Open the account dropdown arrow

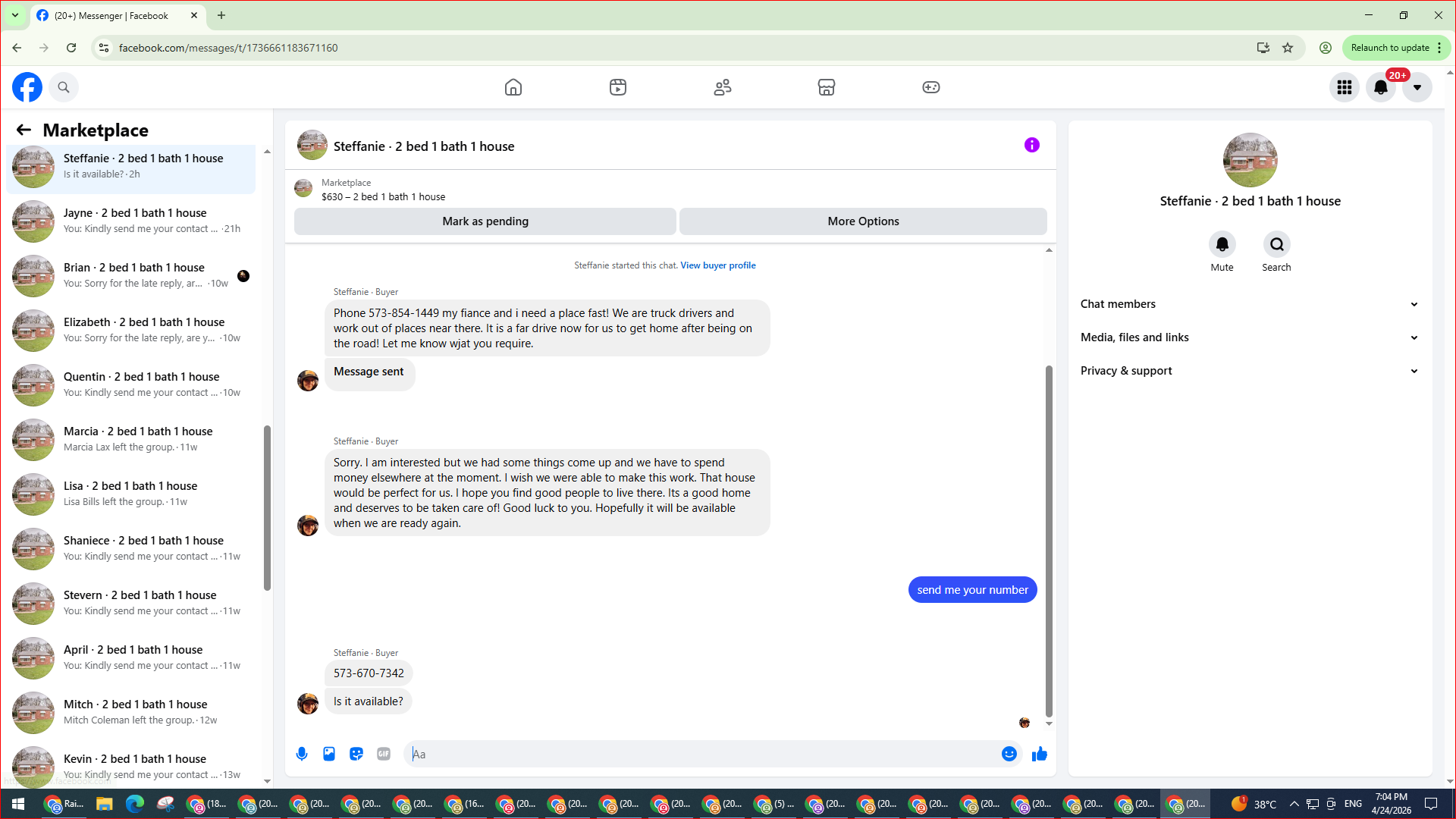(1417, 87)
